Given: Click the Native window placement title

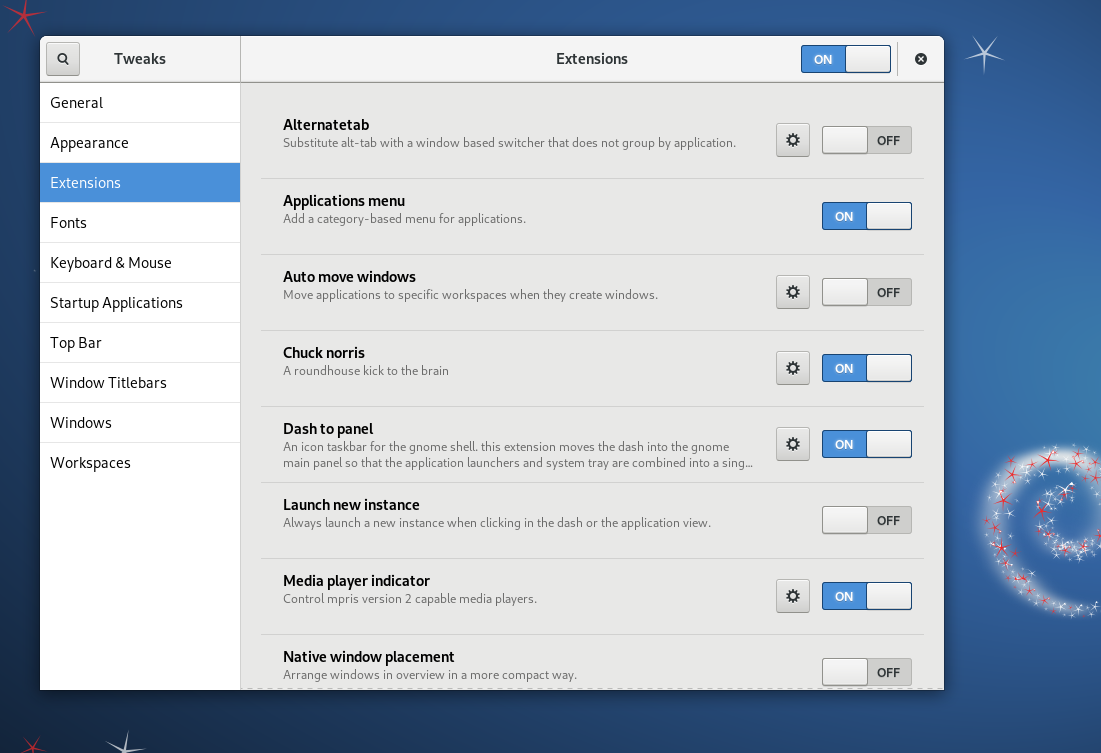Looking at the screenshot, I should pyautogui.click(x=369, y=657).
